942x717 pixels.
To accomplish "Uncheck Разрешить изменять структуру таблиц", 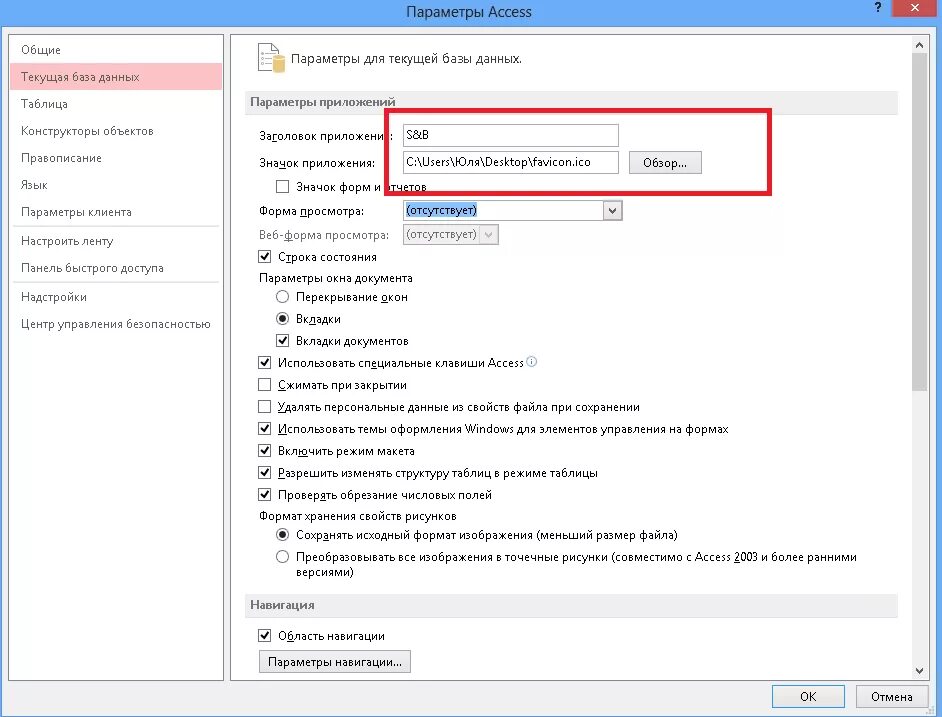I will click(264, 472).
